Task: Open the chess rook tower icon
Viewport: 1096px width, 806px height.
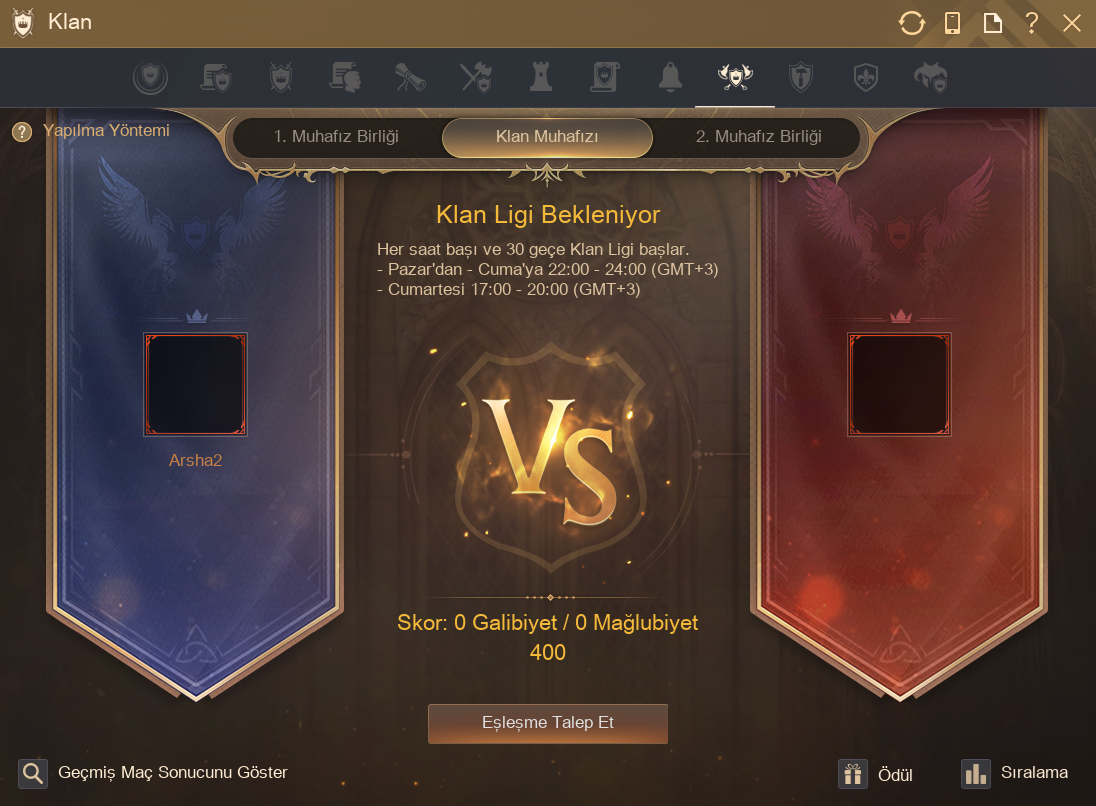Action: click(x=540, y=77)
